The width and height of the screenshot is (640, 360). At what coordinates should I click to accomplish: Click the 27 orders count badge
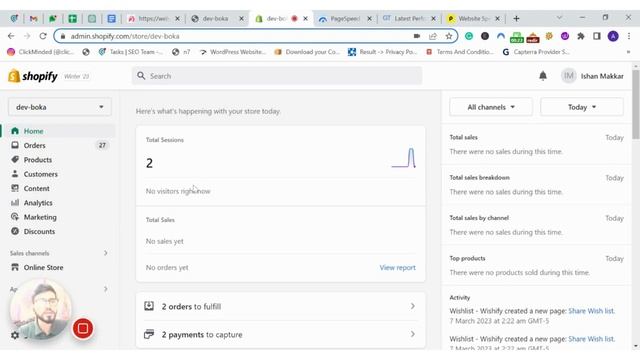pos(102,145)
